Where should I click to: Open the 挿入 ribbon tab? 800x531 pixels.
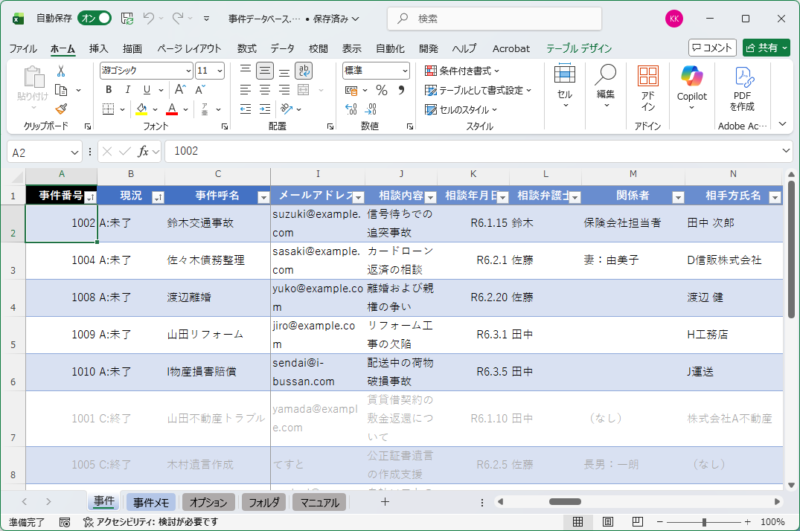[x=98, y=48]
